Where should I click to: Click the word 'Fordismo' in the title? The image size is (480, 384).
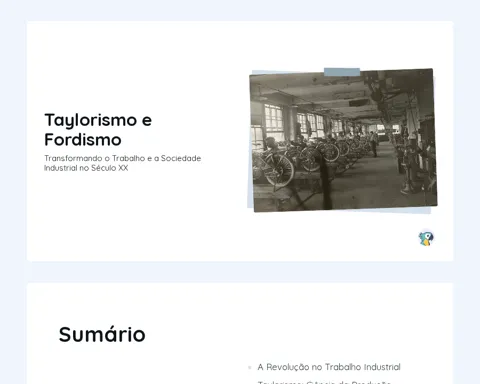[x=83, y=140]
